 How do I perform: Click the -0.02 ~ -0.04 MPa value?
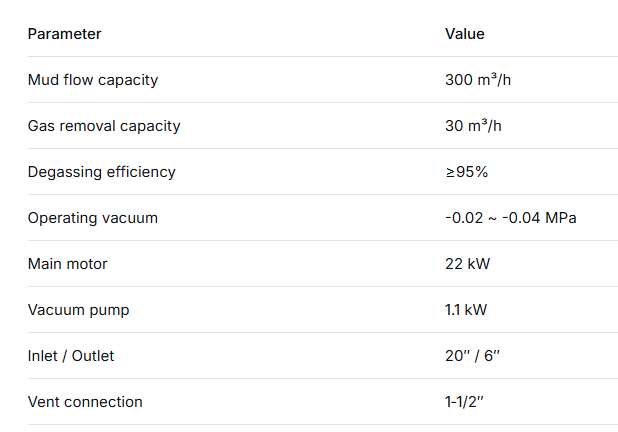point(510,218)
